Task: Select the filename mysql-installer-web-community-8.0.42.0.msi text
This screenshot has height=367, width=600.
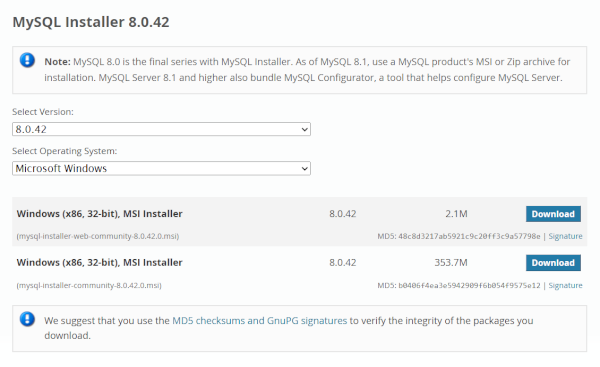Action: 98,236
